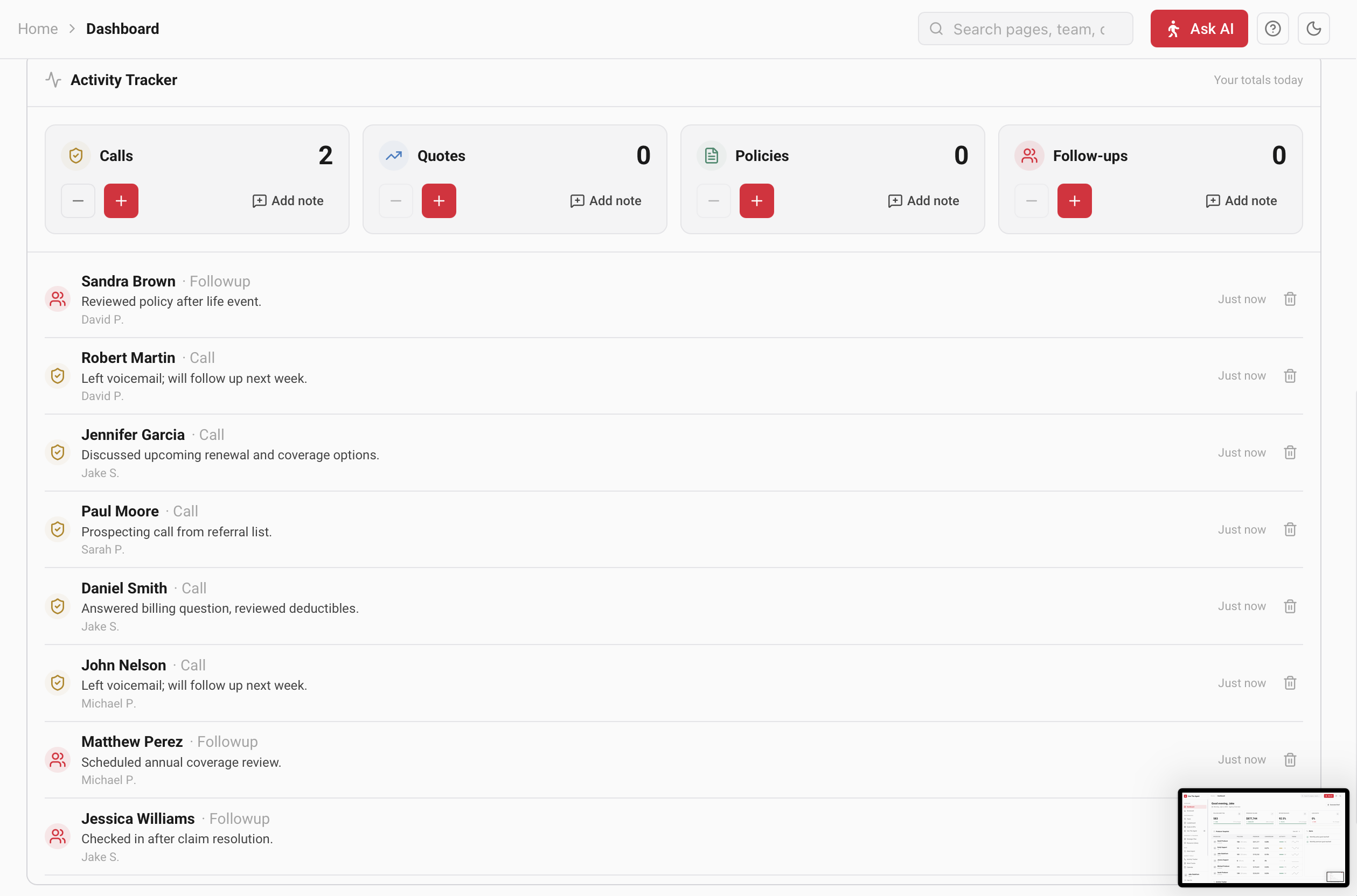Image resolution: width=1357 pixels, height=896 pixels.
Task: Click Activity Tracker pulse icon
Action: pyautogui.click(x=53, y=80)
